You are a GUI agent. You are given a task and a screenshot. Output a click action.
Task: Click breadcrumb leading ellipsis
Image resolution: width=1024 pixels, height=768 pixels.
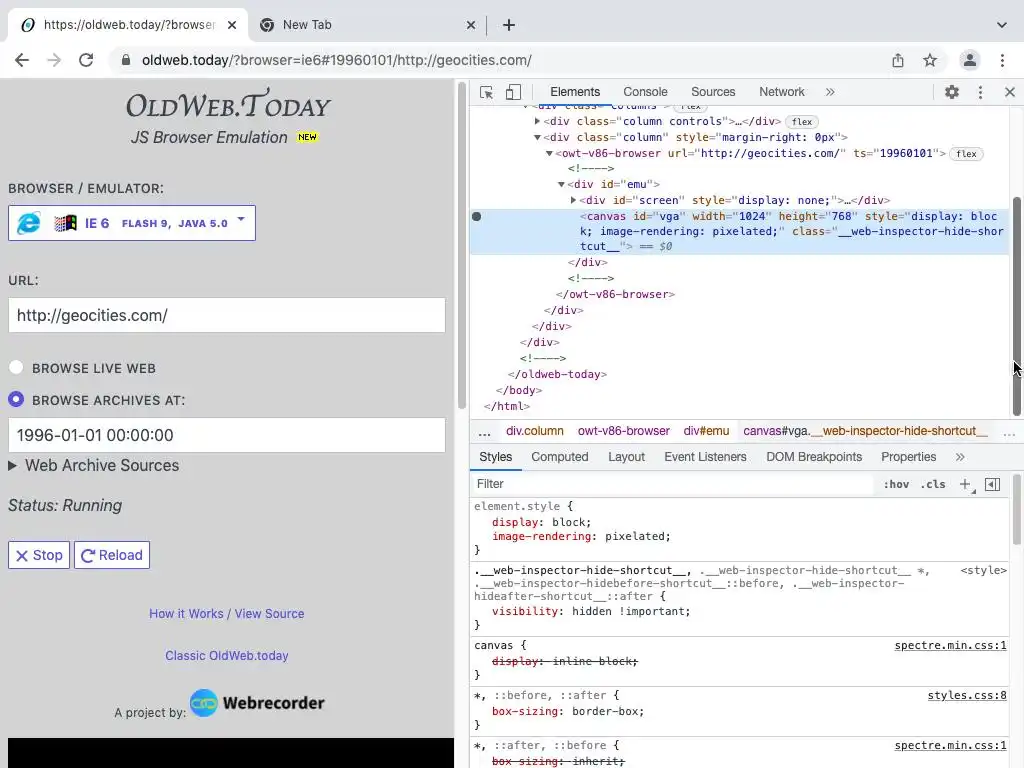(x=485, y=432)
